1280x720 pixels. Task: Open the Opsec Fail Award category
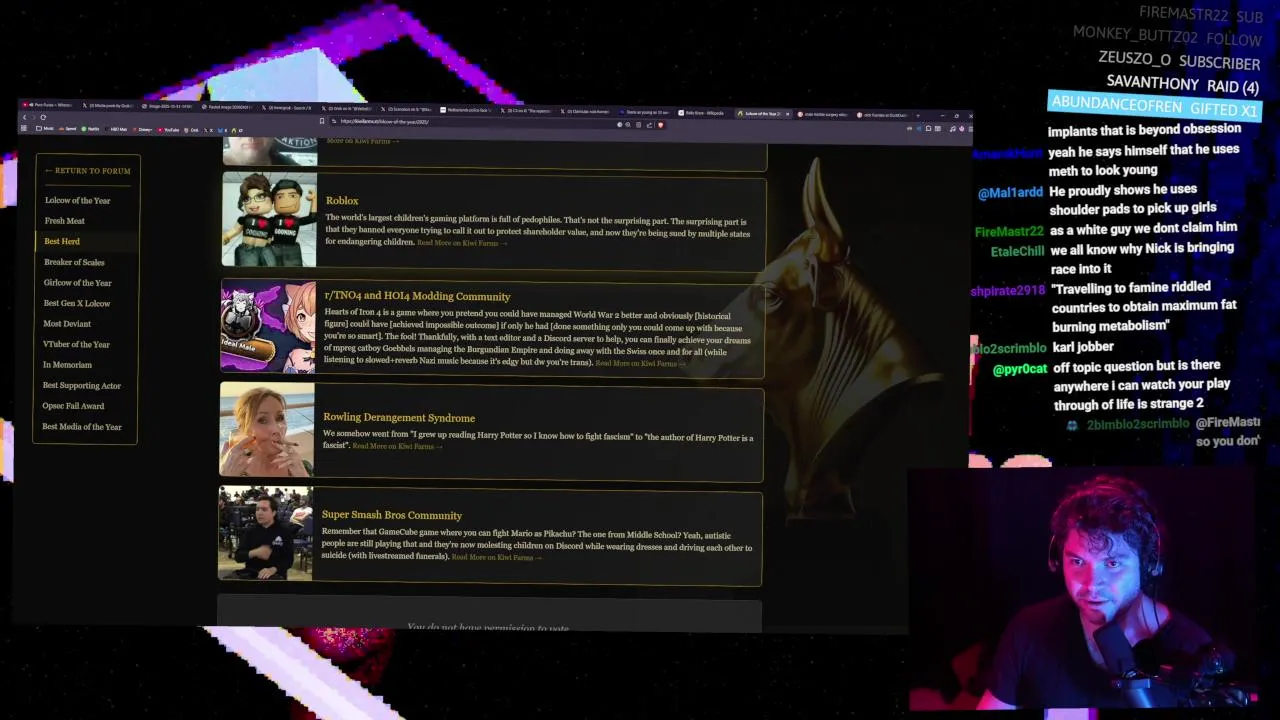pyautogui.click(x=73, y=406)
